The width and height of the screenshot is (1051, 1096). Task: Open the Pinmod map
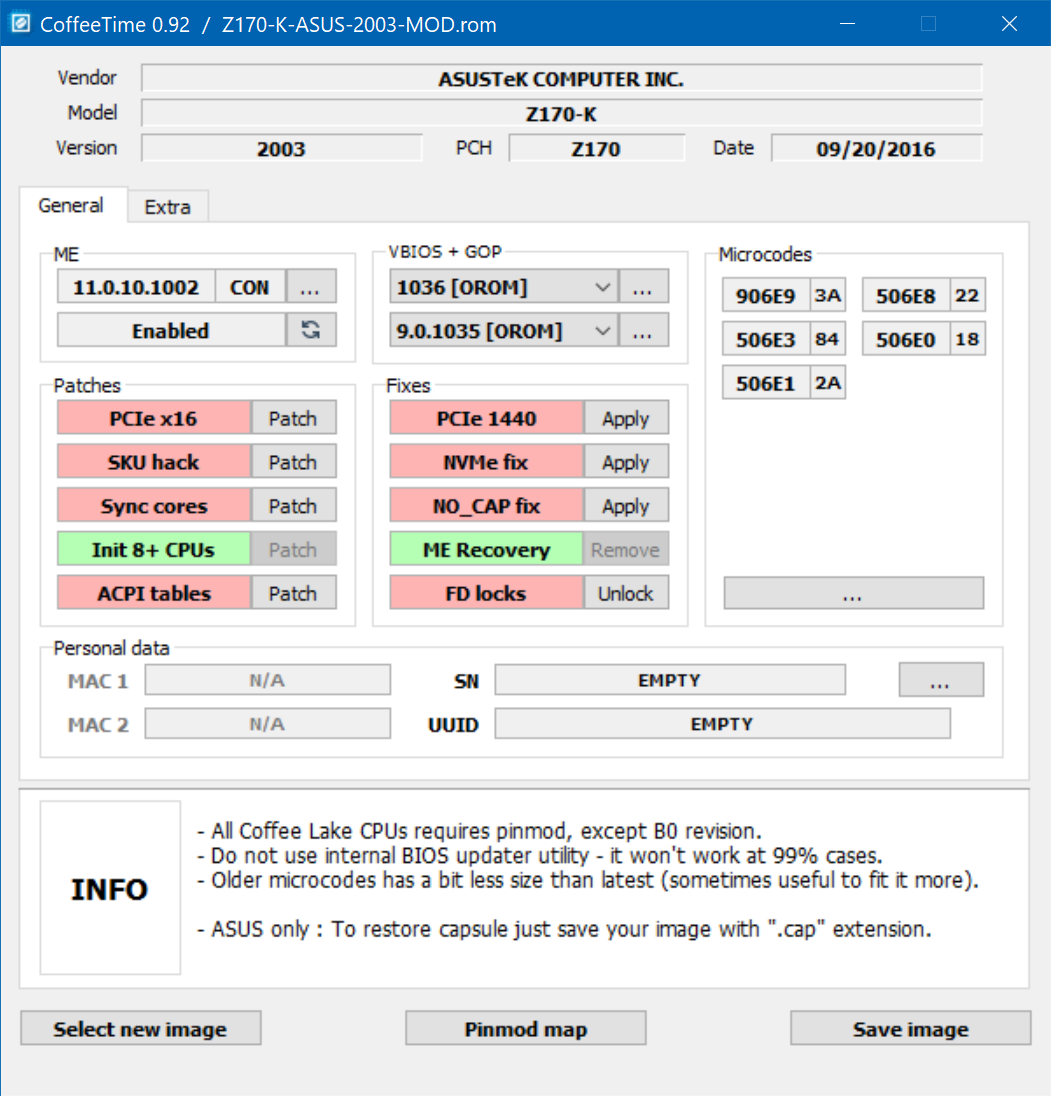point(526,1028)
